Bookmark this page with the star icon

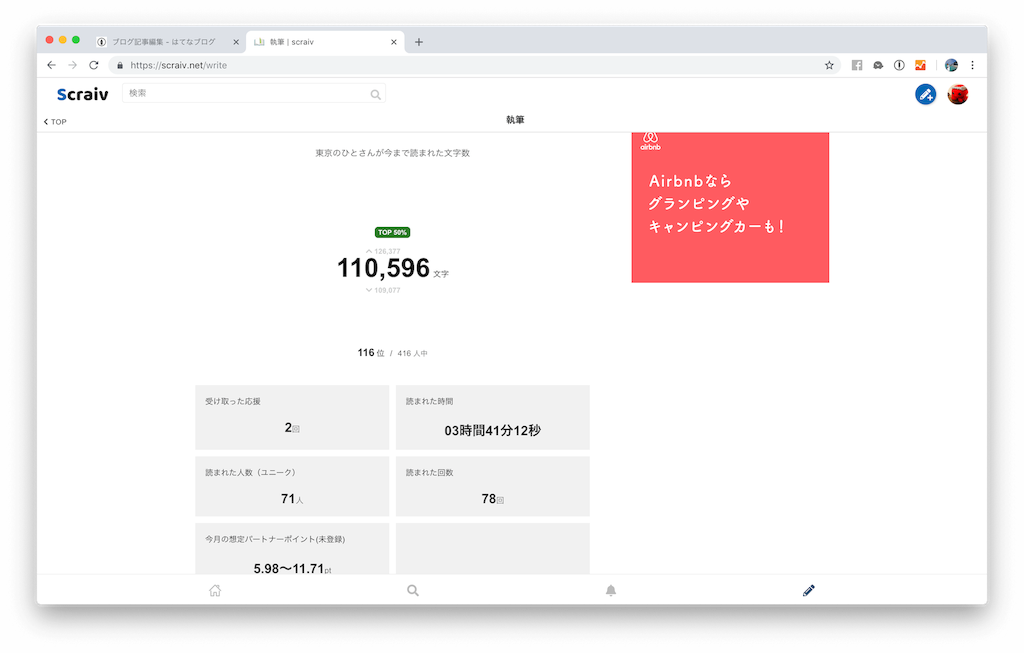tap(829, 65)
